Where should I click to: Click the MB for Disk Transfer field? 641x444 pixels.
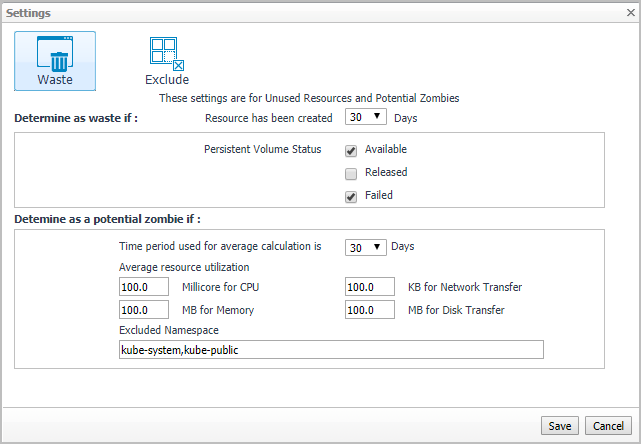point(370,309)
